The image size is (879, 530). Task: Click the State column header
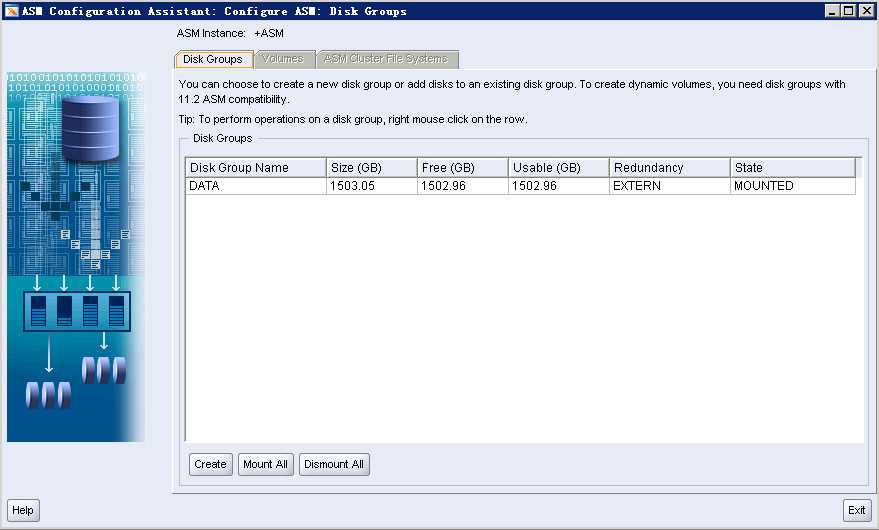click(793, 168)
